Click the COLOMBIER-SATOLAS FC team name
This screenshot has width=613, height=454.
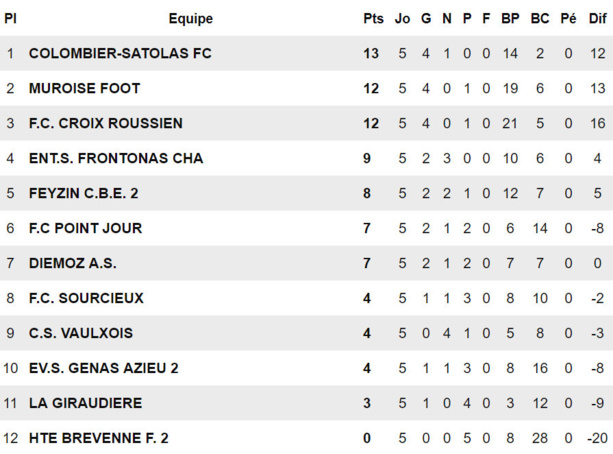click(120, 53)
